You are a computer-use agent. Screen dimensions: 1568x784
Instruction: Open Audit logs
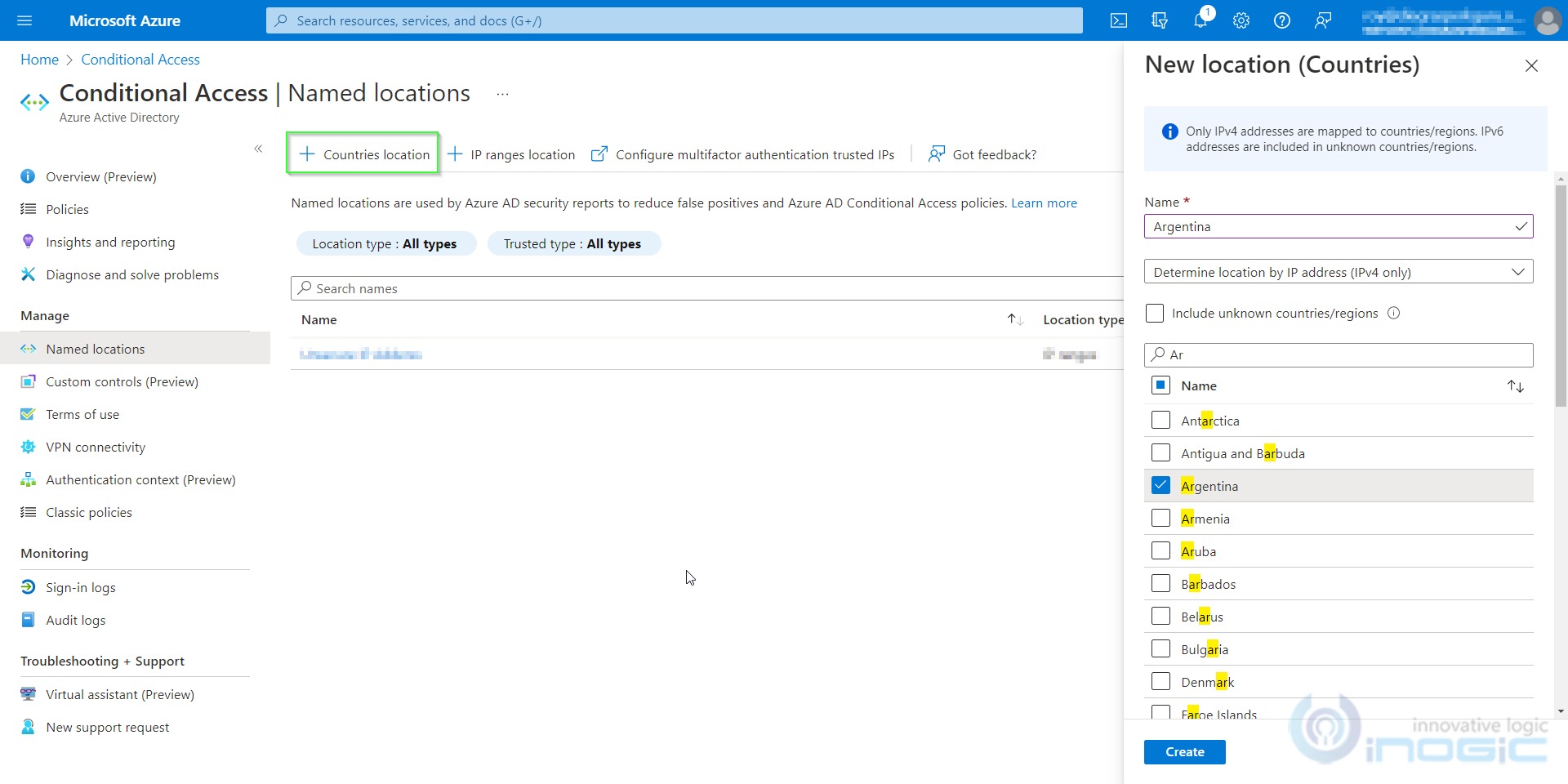click(x=76, y=620)
